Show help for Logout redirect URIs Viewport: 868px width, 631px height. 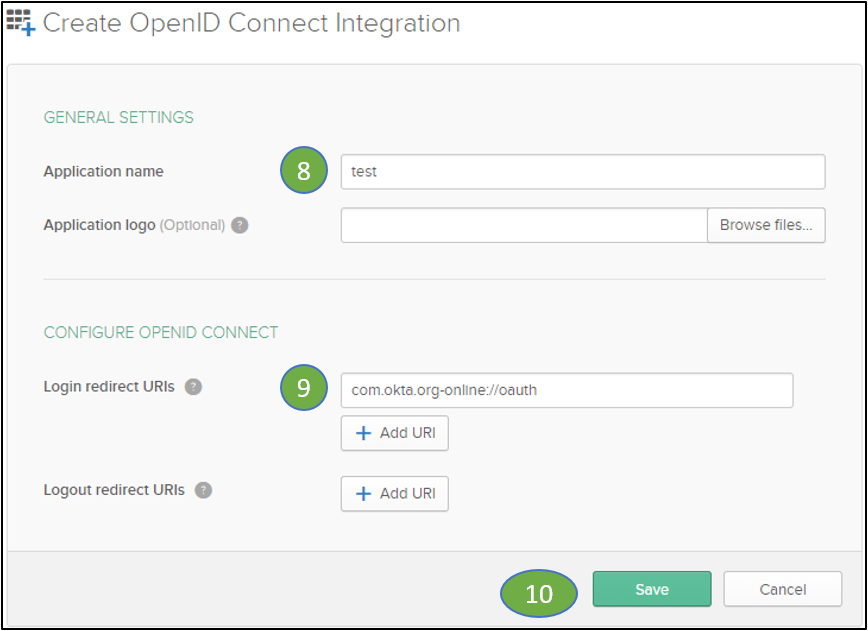203,490
